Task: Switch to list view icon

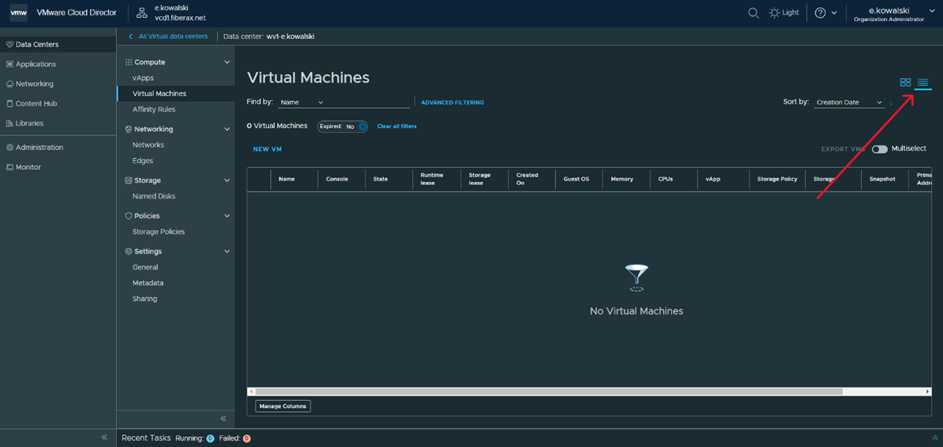Action: (923, 83)
